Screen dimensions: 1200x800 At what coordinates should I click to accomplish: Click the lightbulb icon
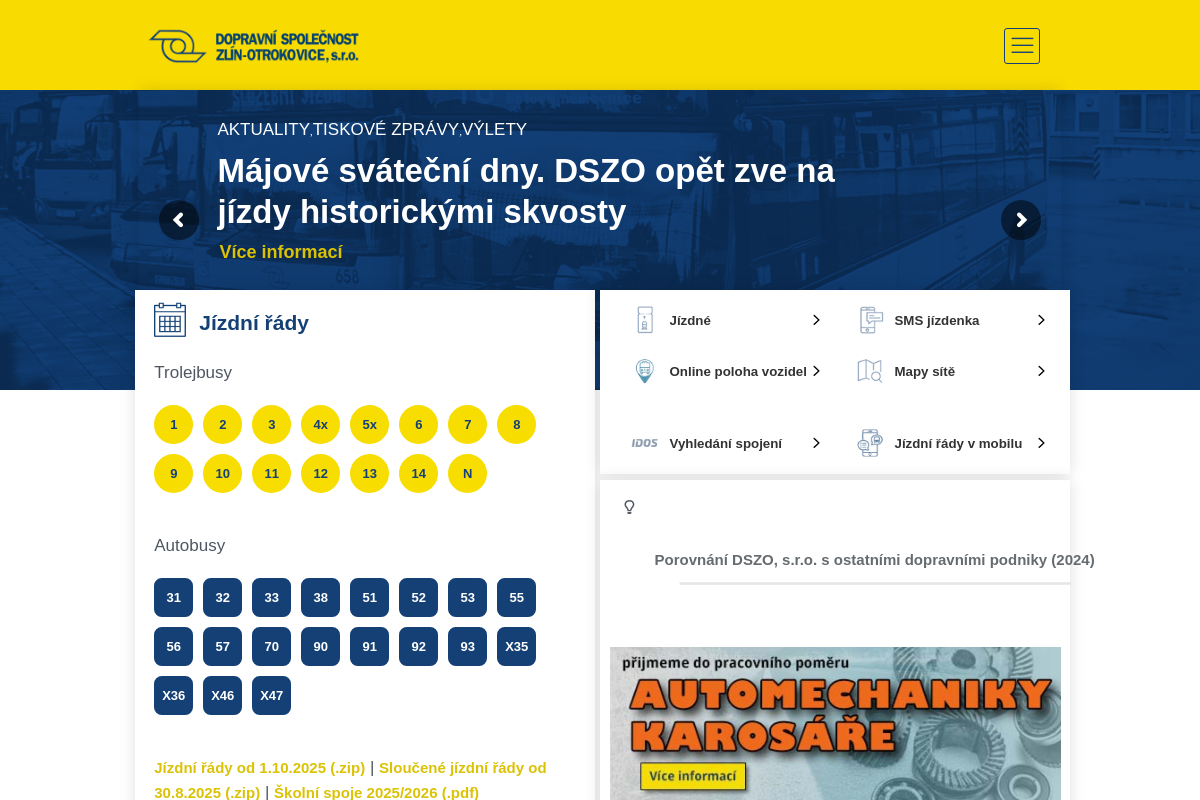point(629,507)
